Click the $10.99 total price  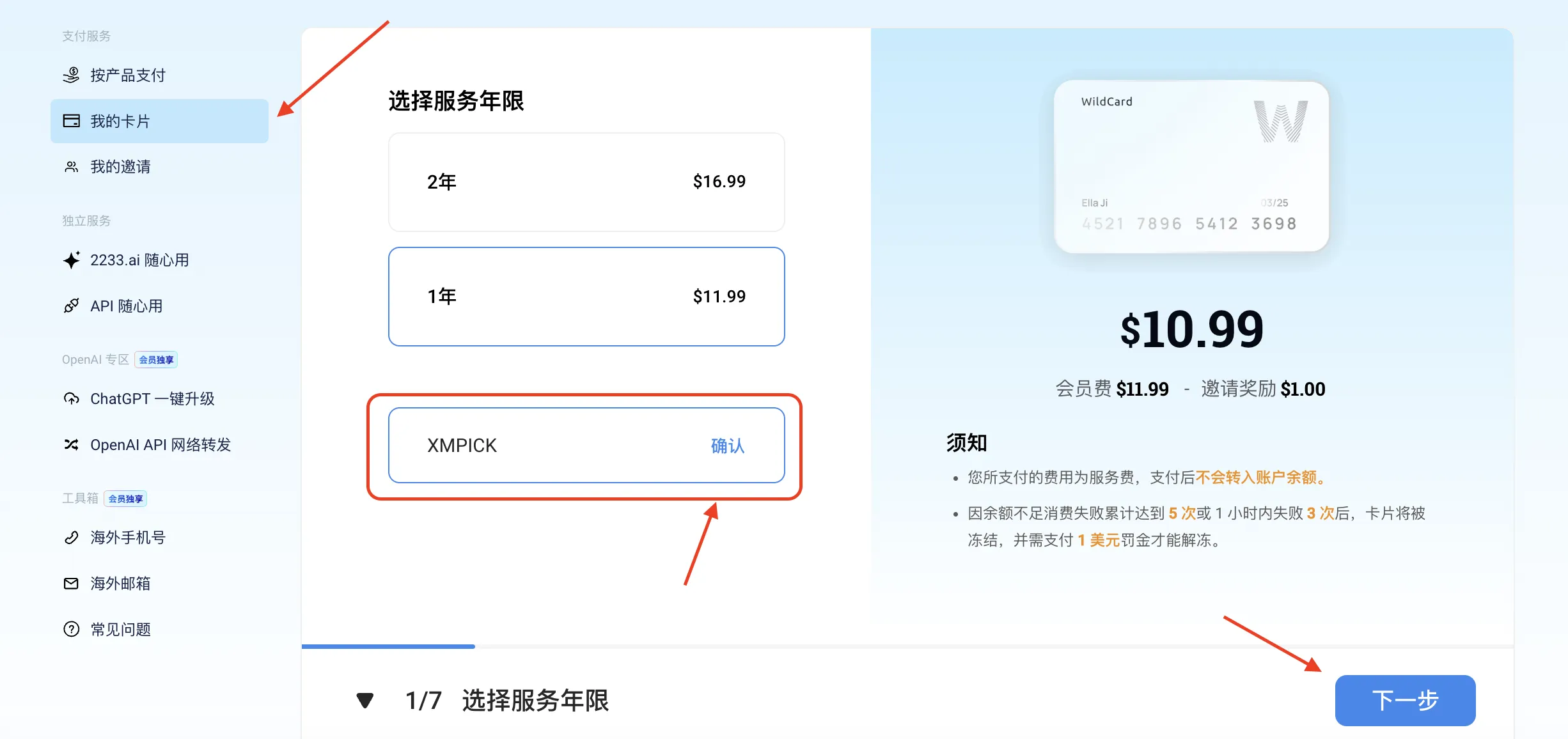[1191, 330]
